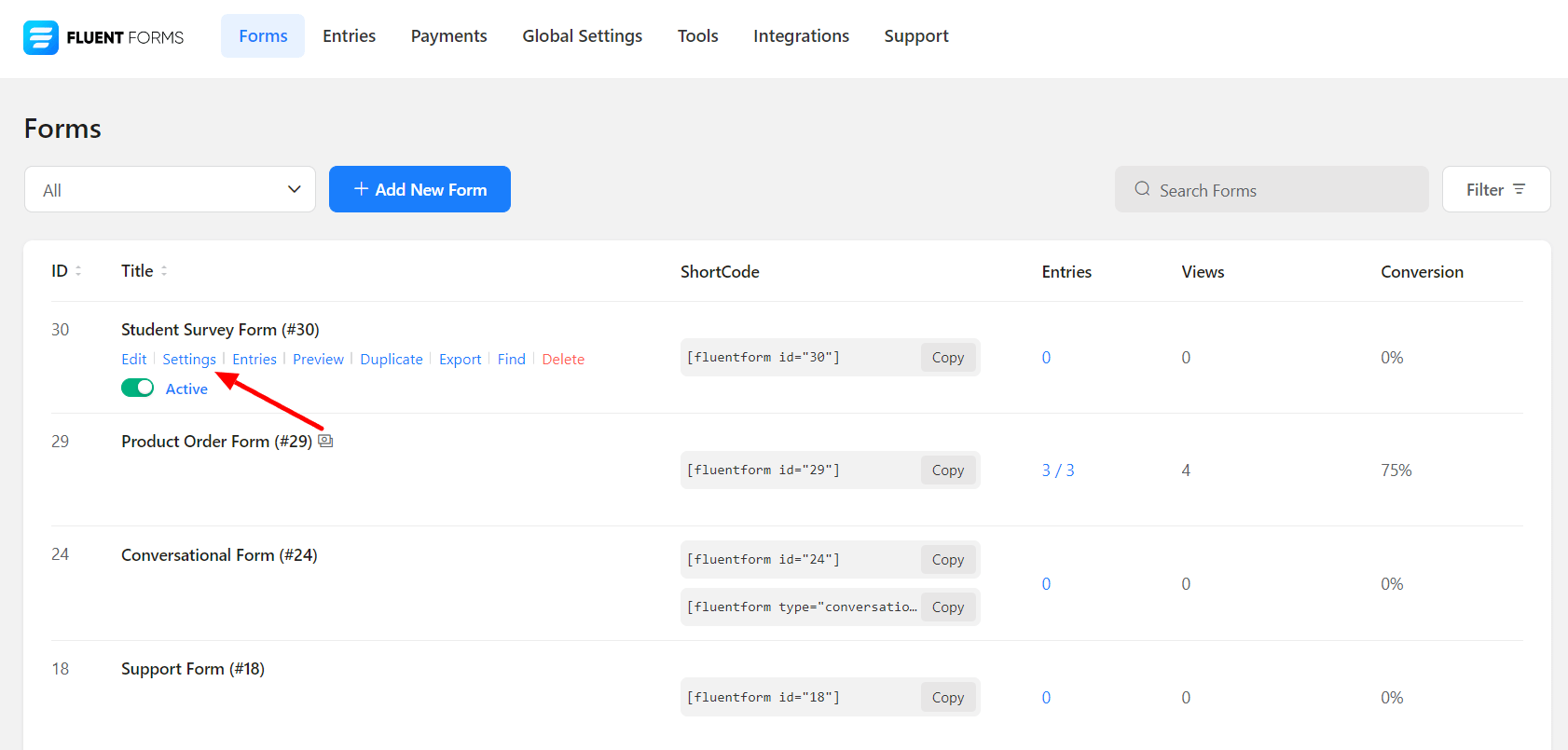Screen dimensions: 1568x750
Task: Open the Global Settings menu
Action: click(x=582, y=36)
